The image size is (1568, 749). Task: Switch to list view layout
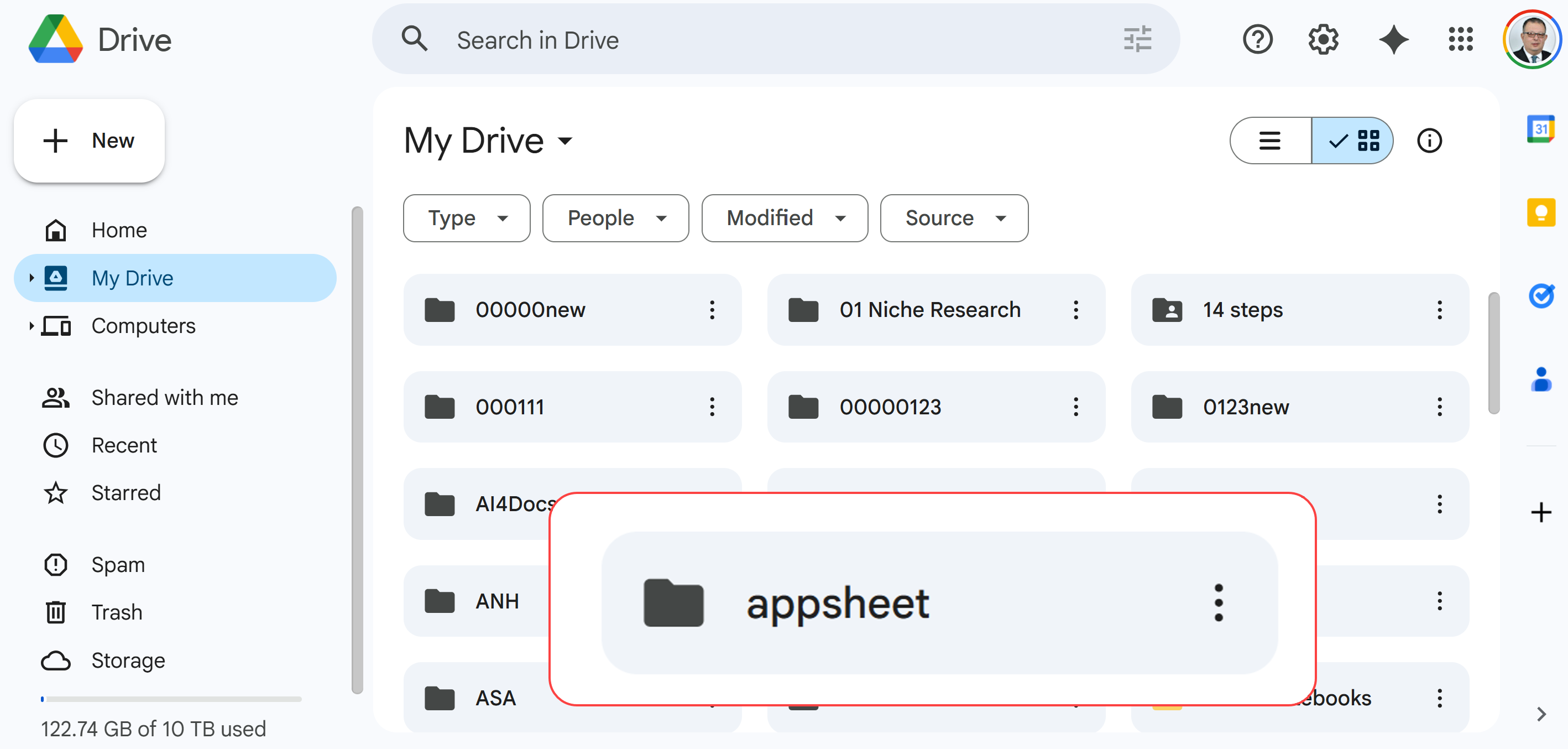tap(1270, 140)
